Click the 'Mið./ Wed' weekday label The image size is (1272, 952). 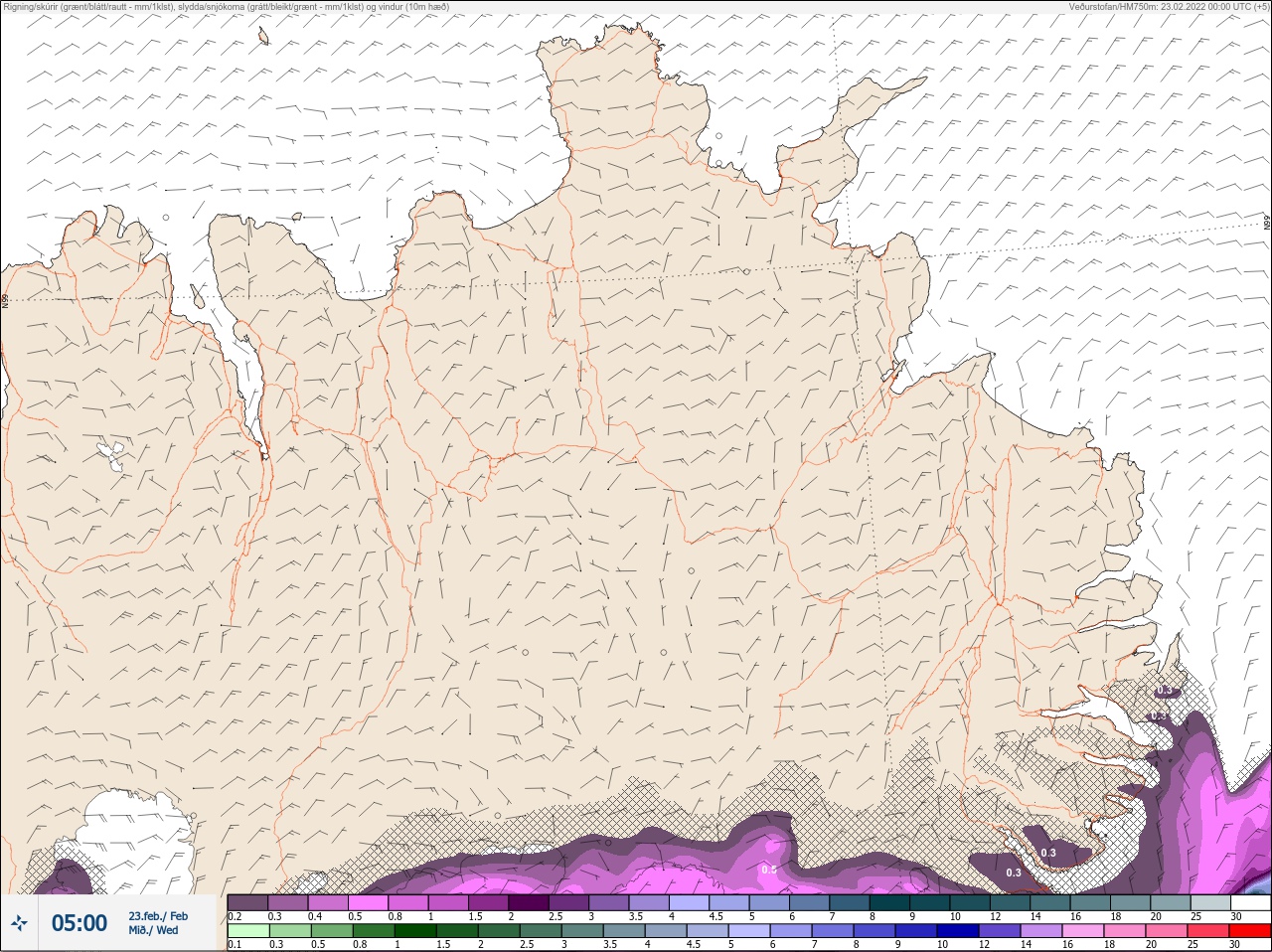(153, 930)
